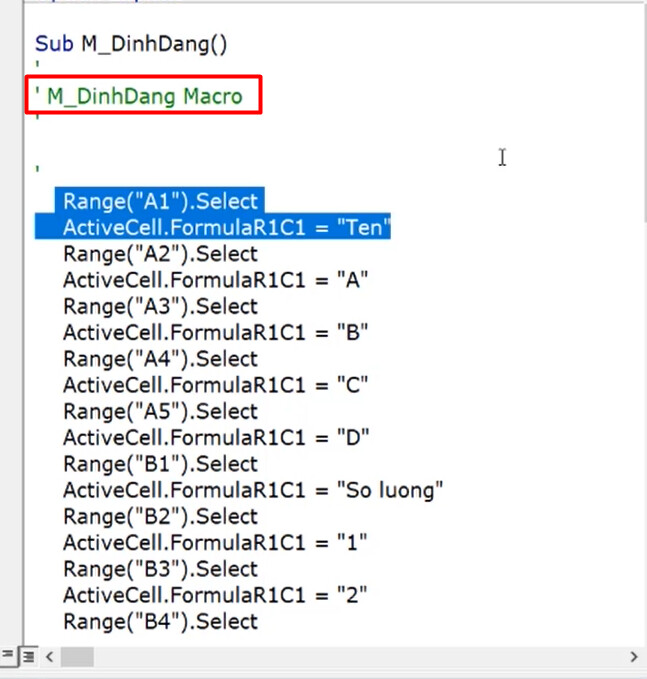The height and width of the screenshot is (679, 647).
Task: Place cursor on Range("A3").Select line
Action: pos(160,307)
